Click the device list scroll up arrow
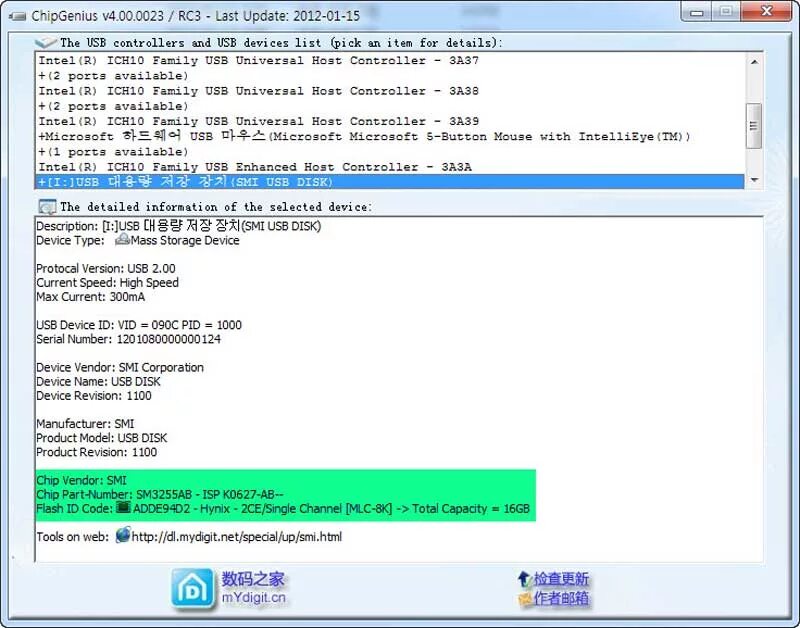This screenshot has height=628, width=800. point(754,62)
